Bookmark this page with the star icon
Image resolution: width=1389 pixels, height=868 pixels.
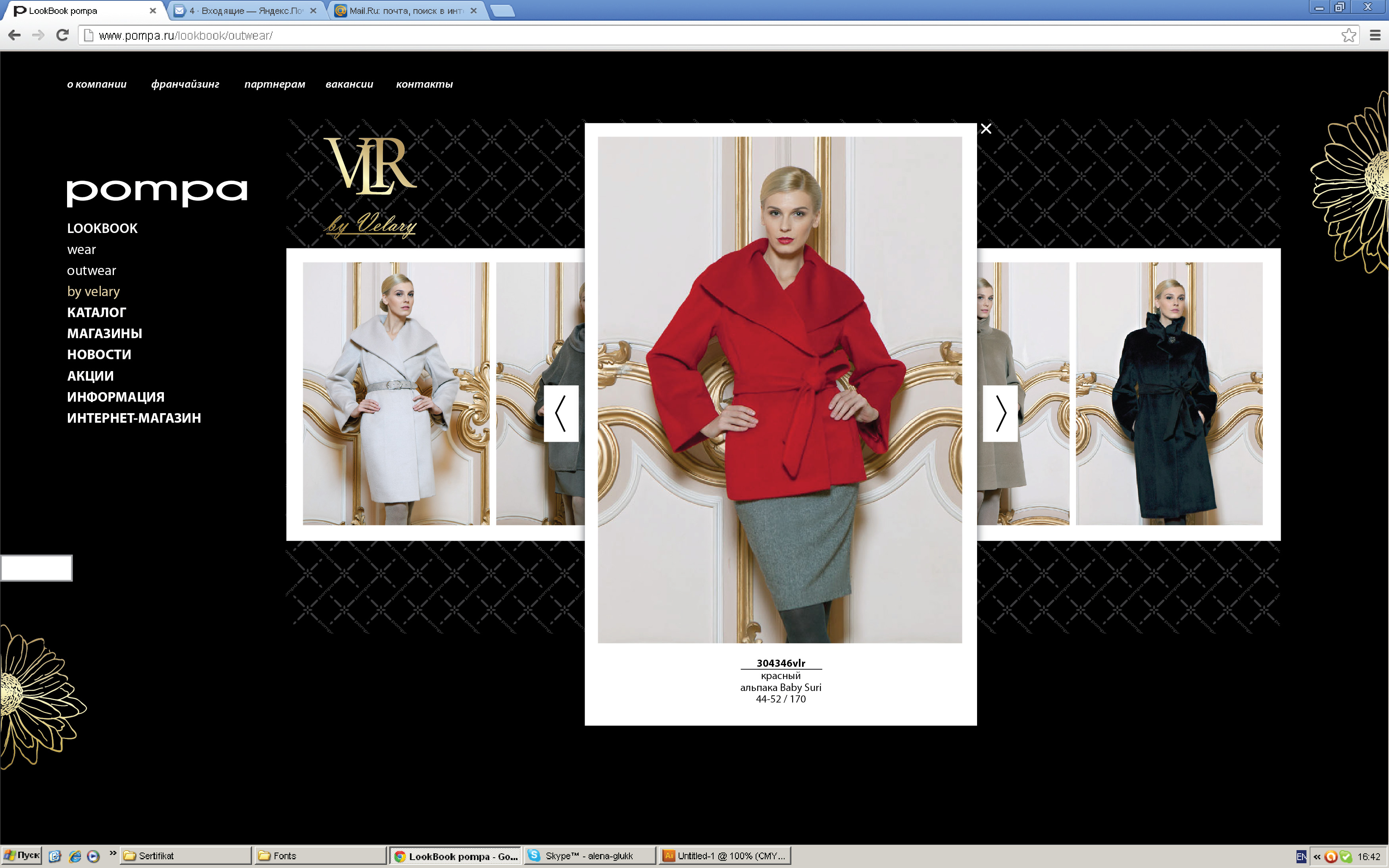(x=1348, y=36)
